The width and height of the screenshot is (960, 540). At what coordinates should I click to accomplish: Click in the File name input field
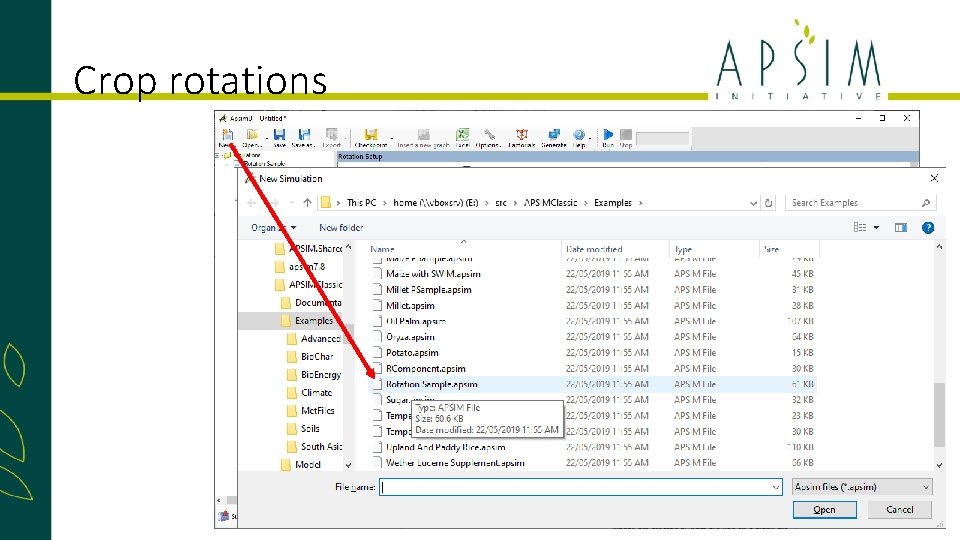tap(576, 487)
